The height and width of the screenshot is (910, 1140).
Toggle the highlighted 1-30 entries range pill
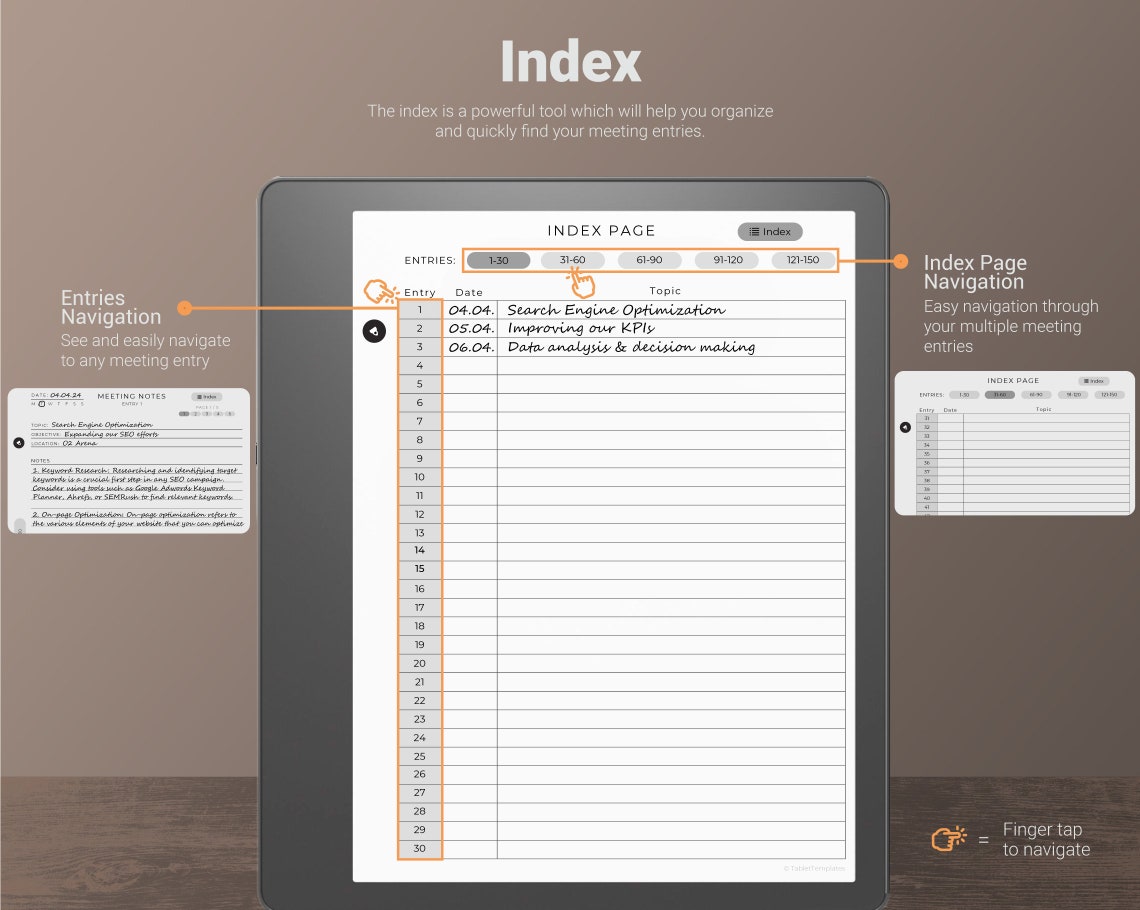click(497, 259)
